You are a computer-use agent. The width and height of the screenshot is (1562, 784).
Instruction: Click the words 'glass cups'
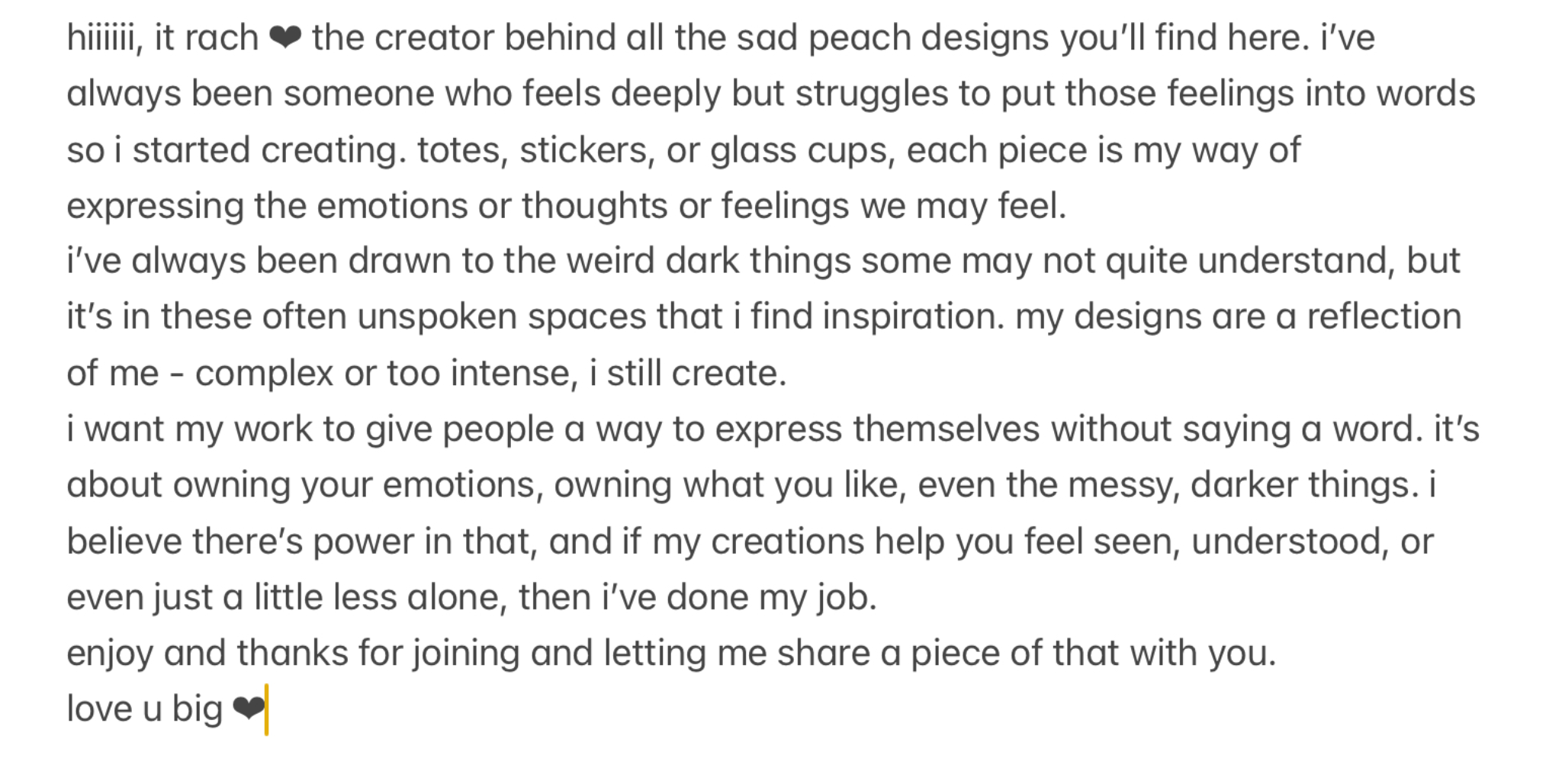pyautogui.click(x=803, y=150)
